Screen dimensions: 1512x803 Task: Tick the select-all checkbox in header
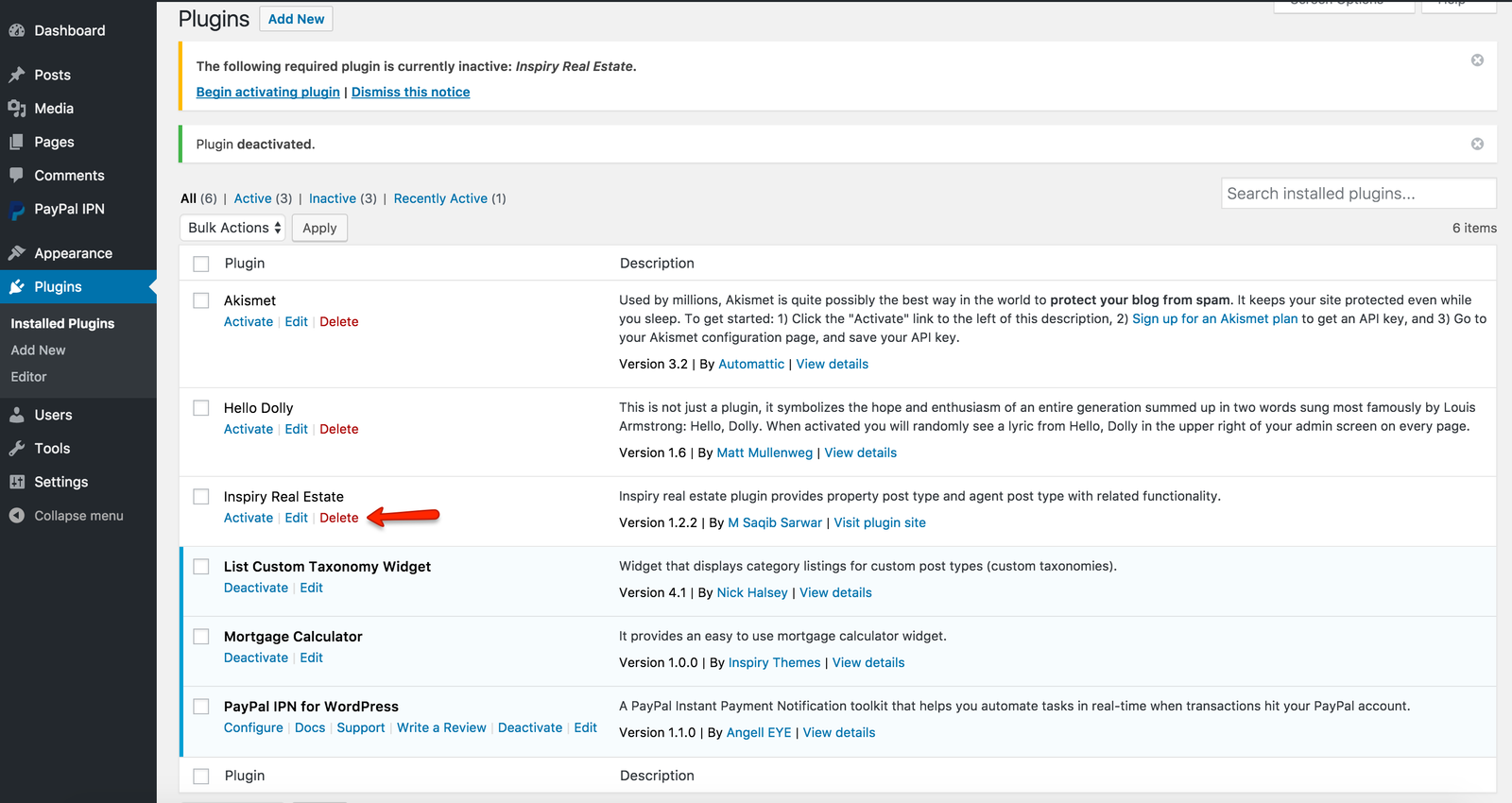(201, 264)
